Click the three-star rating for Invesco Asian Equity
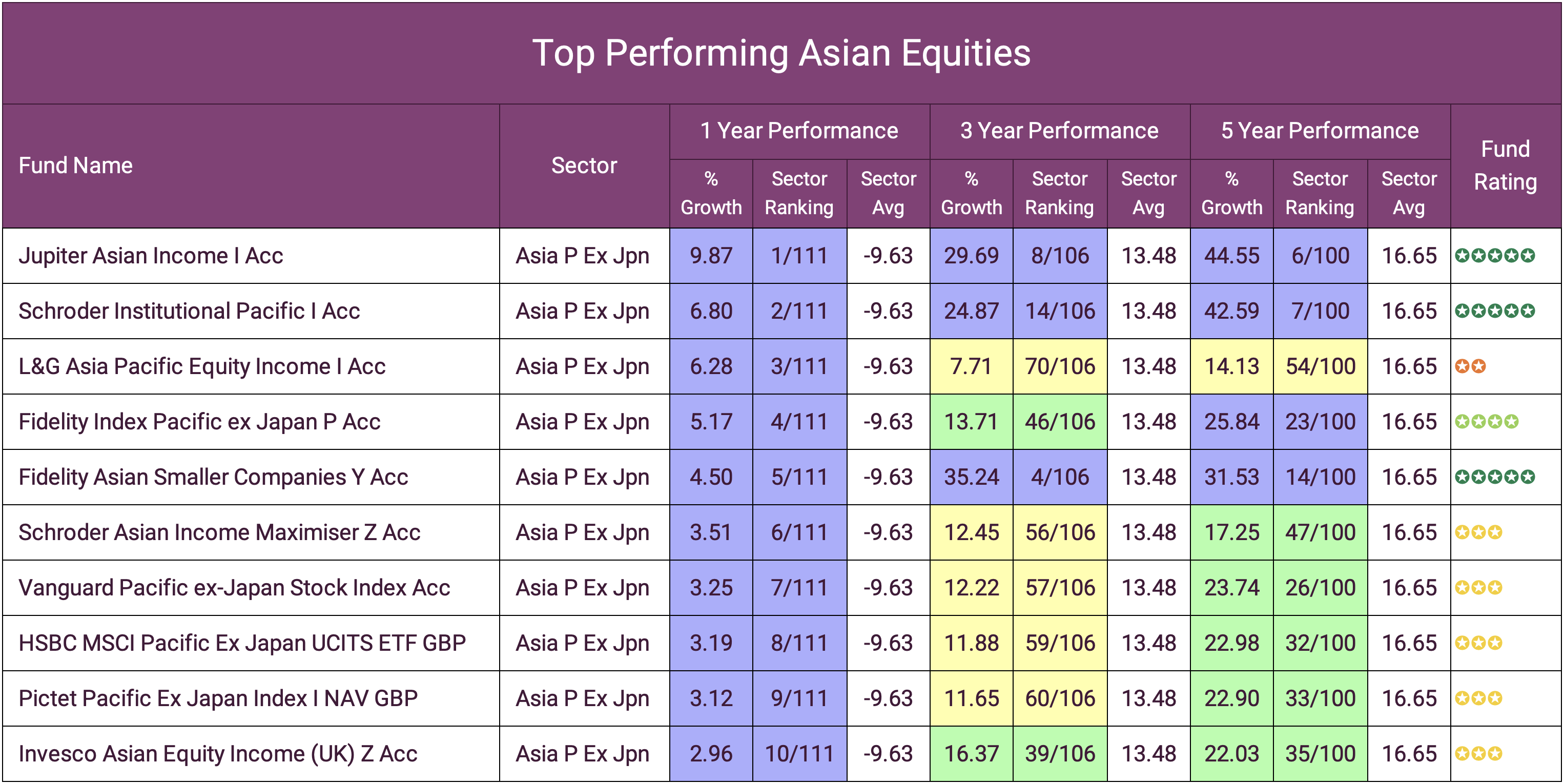Screen dimensions: 1564x784 click(1478, 754)
